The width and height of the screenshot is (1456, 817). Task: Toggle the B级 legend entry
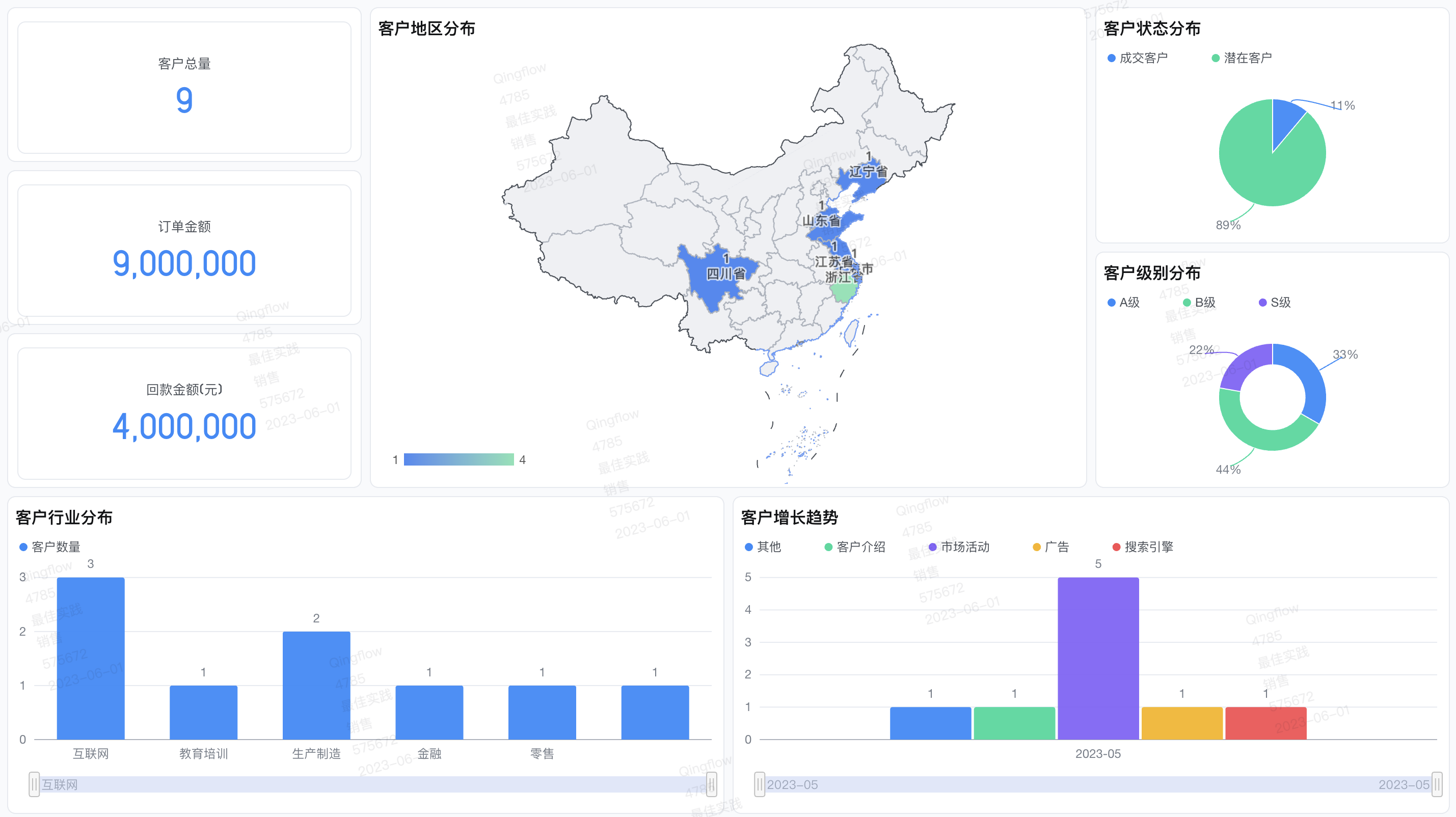tap(1199, 302)
